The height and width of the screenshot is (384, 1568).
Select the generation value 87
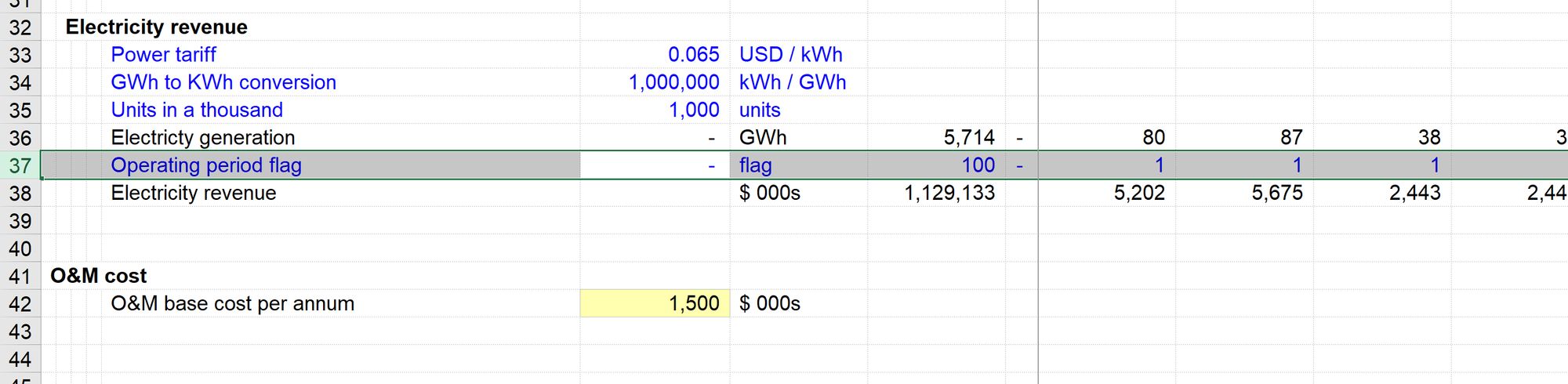[1291, 138]
